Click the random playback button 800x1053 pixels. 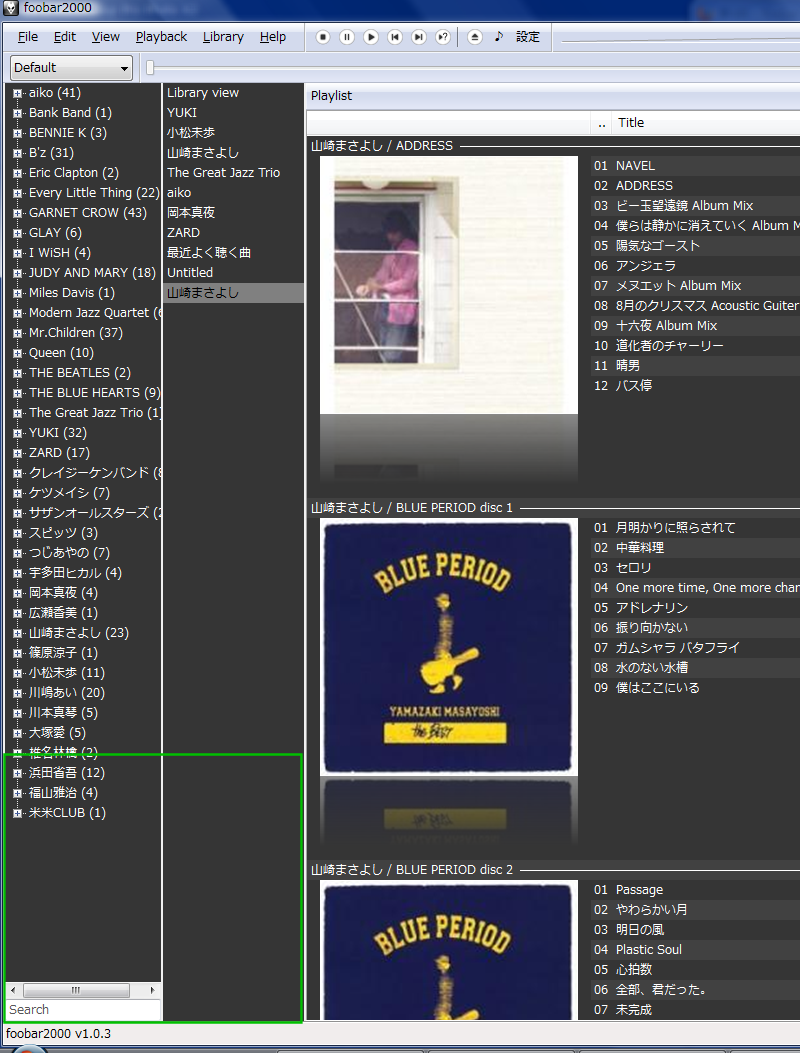(443, 37)
